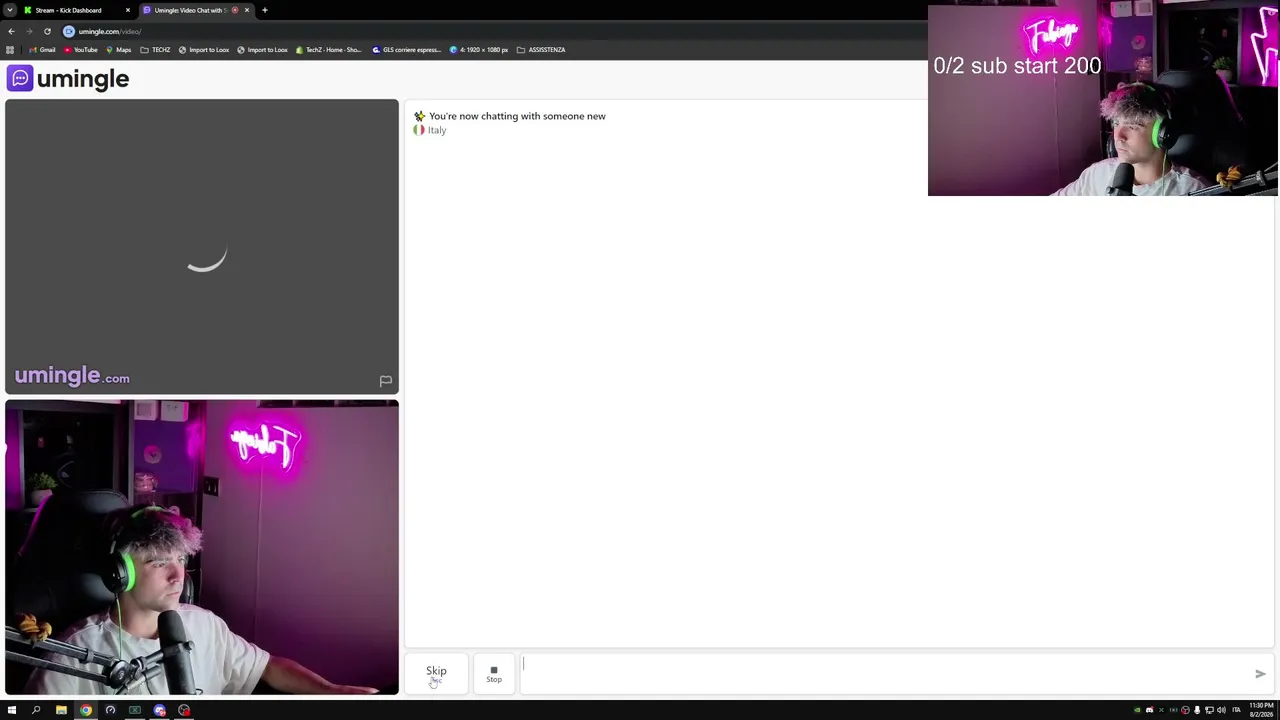Click the recording indicator on Umingle tab
The width and height of the screenshot is (1280, 720).
pyautogui.click(x=235, y=10)
